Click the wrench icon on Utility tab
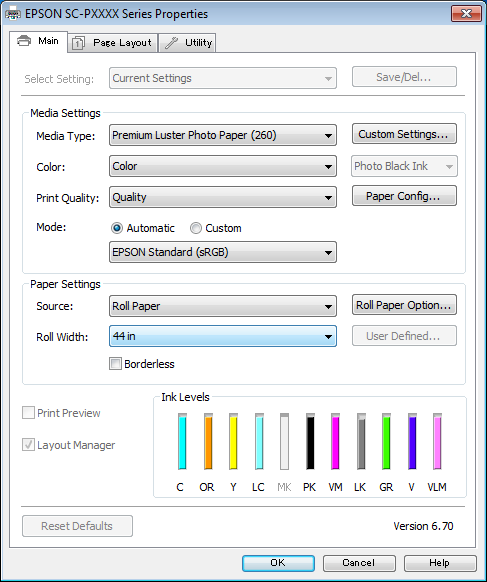 click(171, 43)
